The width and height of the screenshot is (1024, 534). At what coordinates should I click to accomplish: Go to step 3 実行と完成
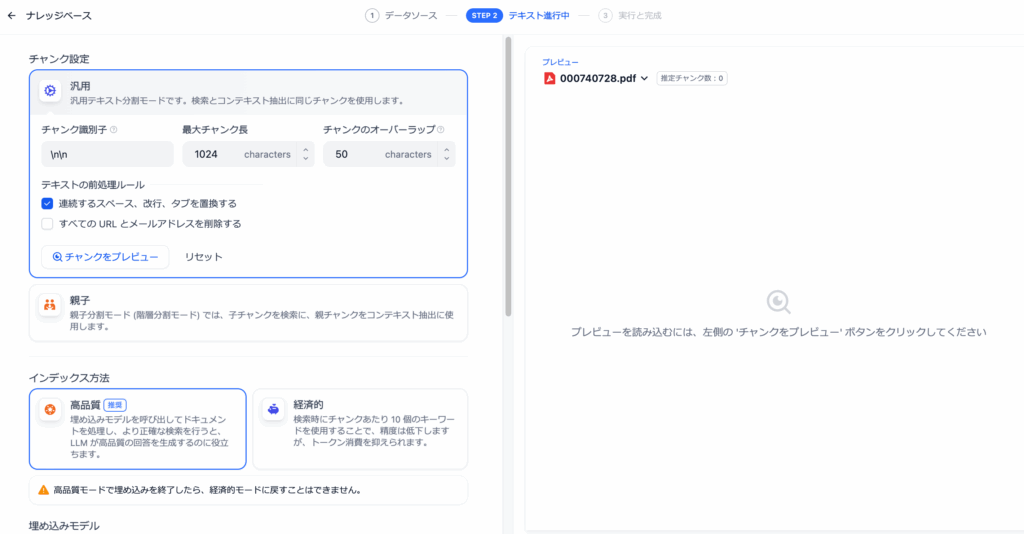coord(630,15)
